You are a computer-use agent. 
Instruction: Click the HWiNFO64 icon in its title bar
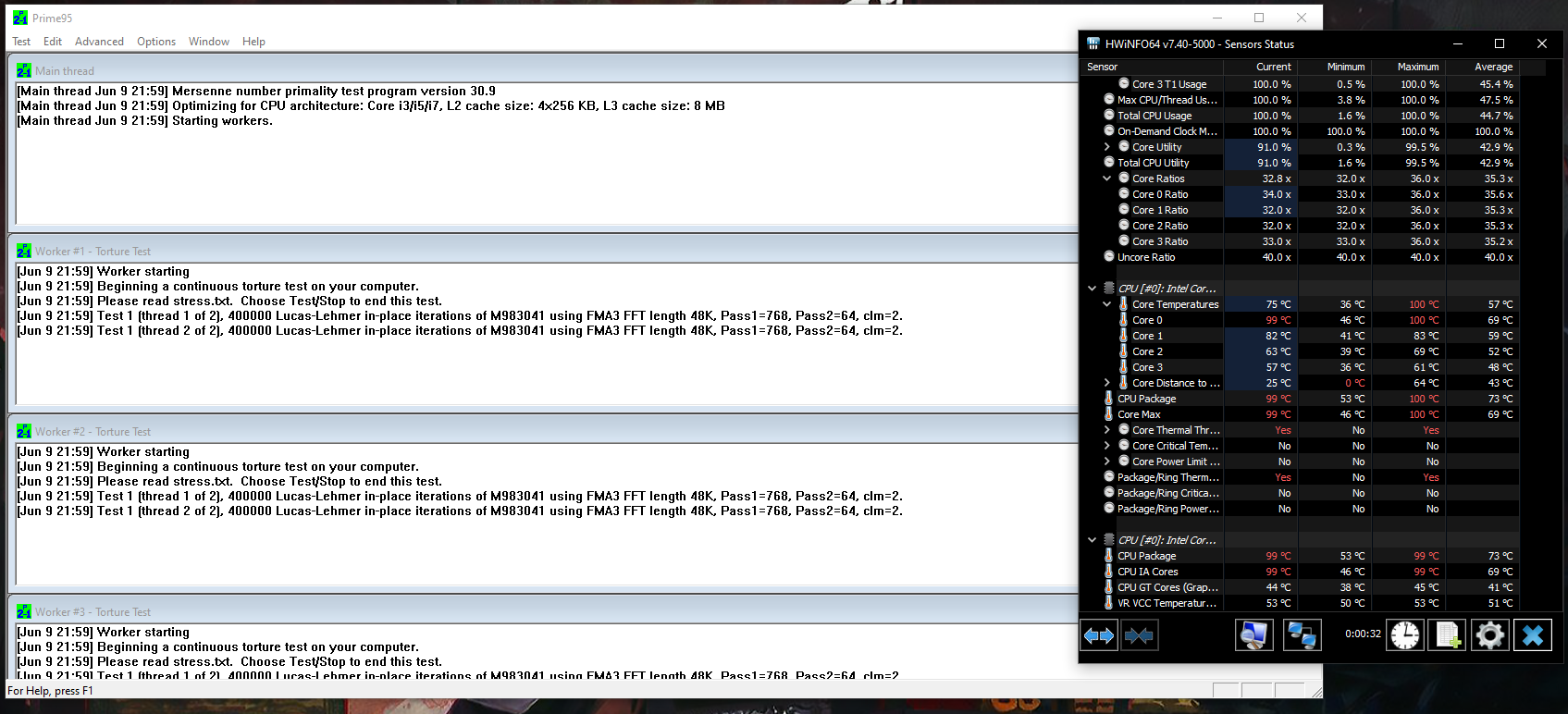[x=1093, y=43]
